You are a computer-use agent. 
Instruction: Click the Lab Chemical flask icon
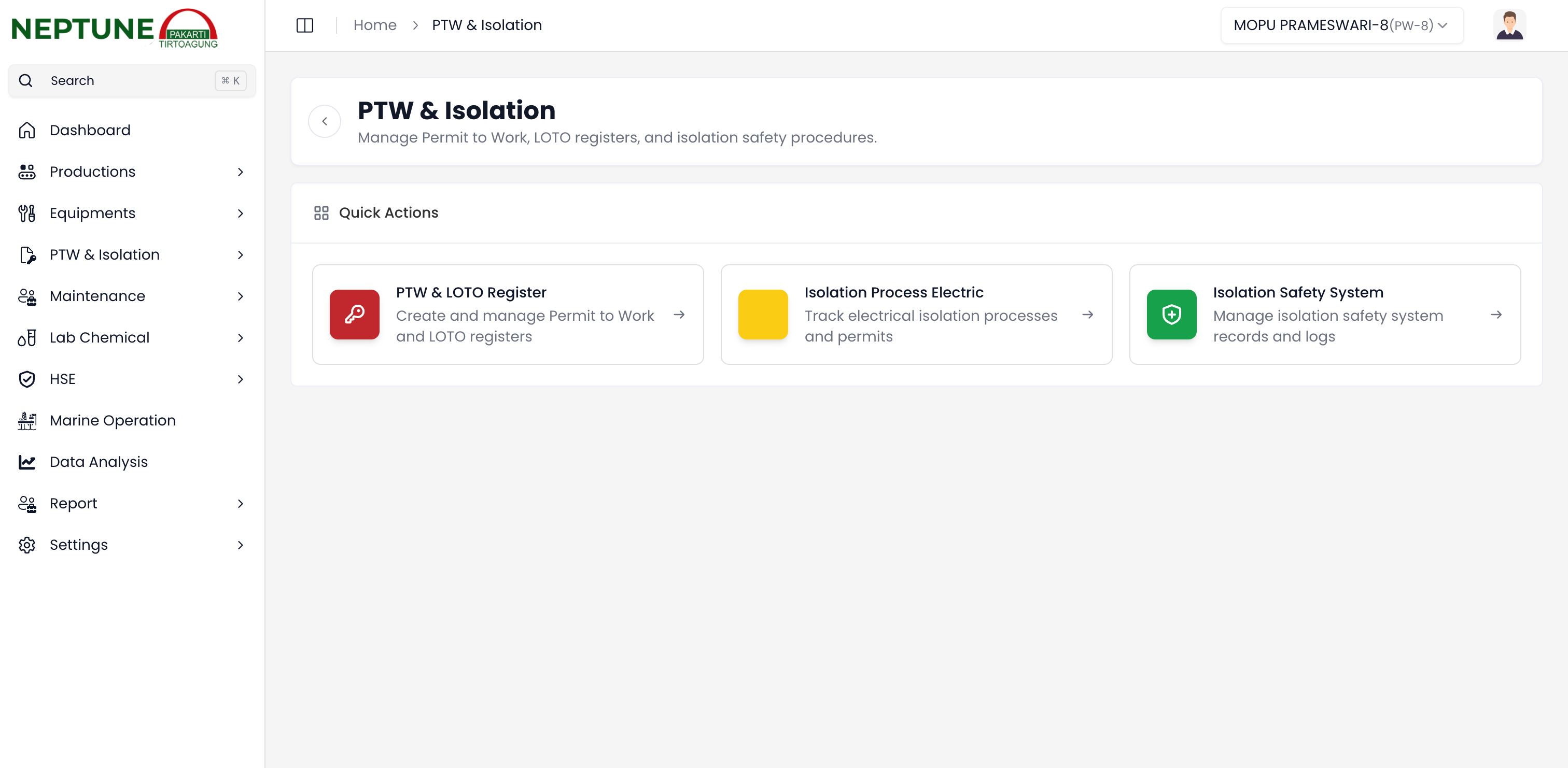click(x=27, y=338)
